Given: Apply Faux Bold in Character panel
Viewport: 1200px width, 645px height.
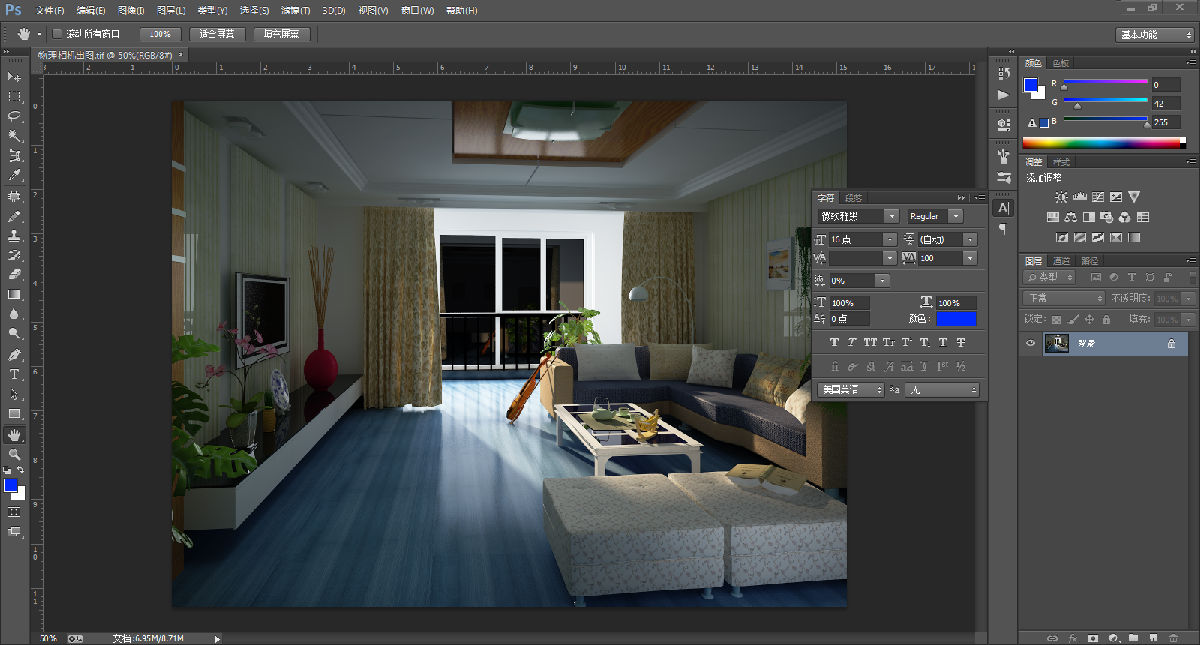Looking at the screenshot, I should [x=834, y=343].
